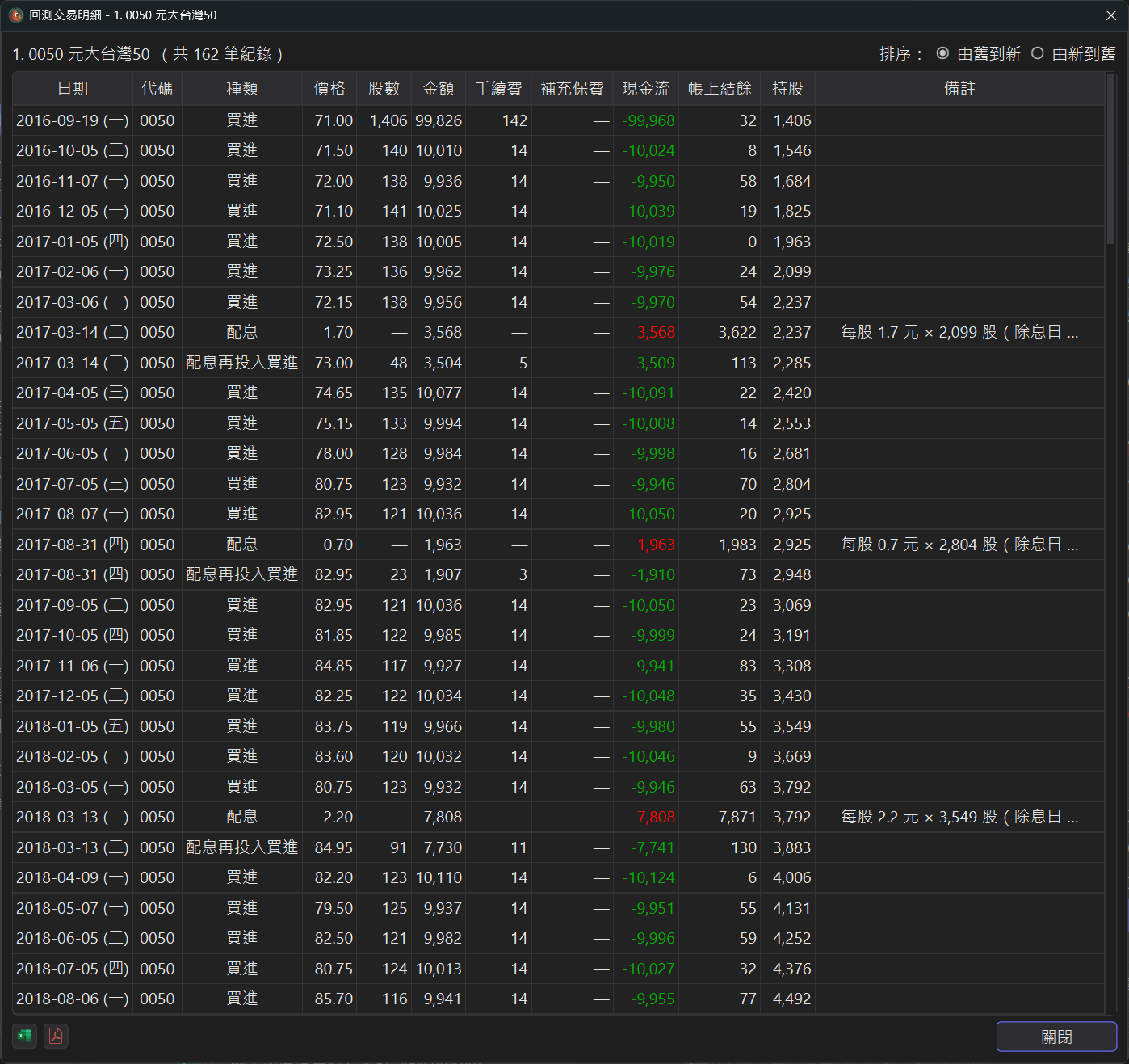Select the 2017-01-05 (四) date cell

(x=73, y=242)
